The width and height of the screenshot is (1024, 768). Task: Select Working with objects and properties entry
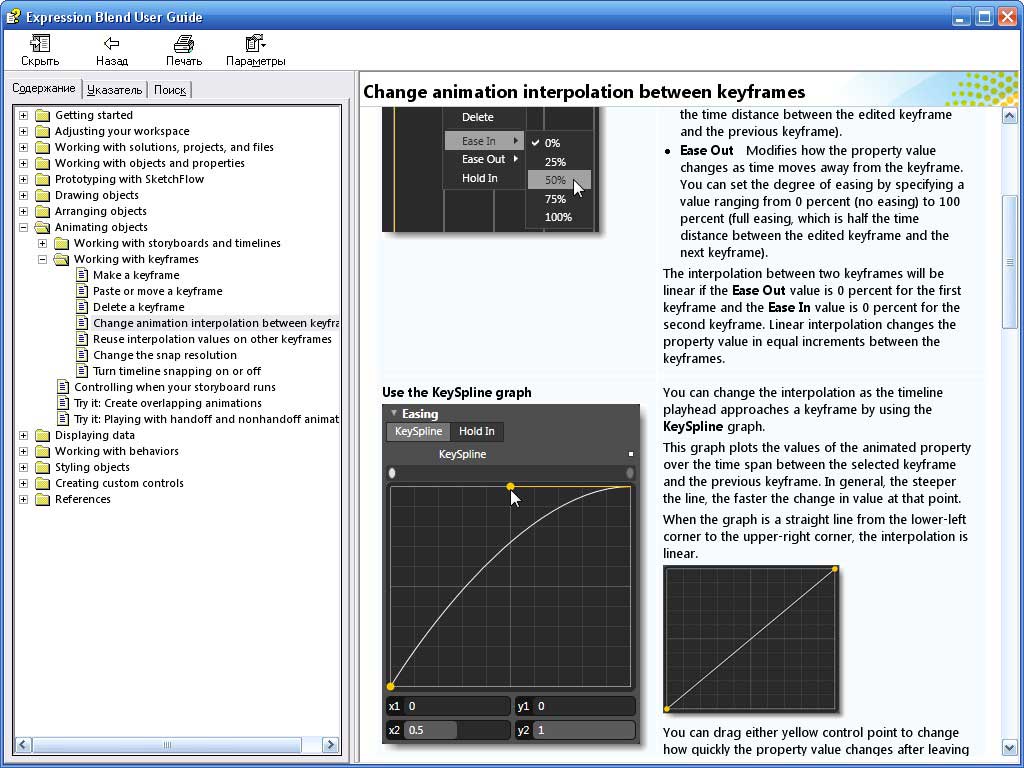pyautogui.click(x=150, y=163)
